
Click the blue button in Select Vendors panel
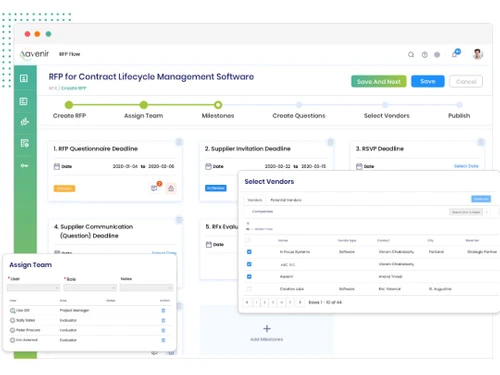click(x=481, y=199)
